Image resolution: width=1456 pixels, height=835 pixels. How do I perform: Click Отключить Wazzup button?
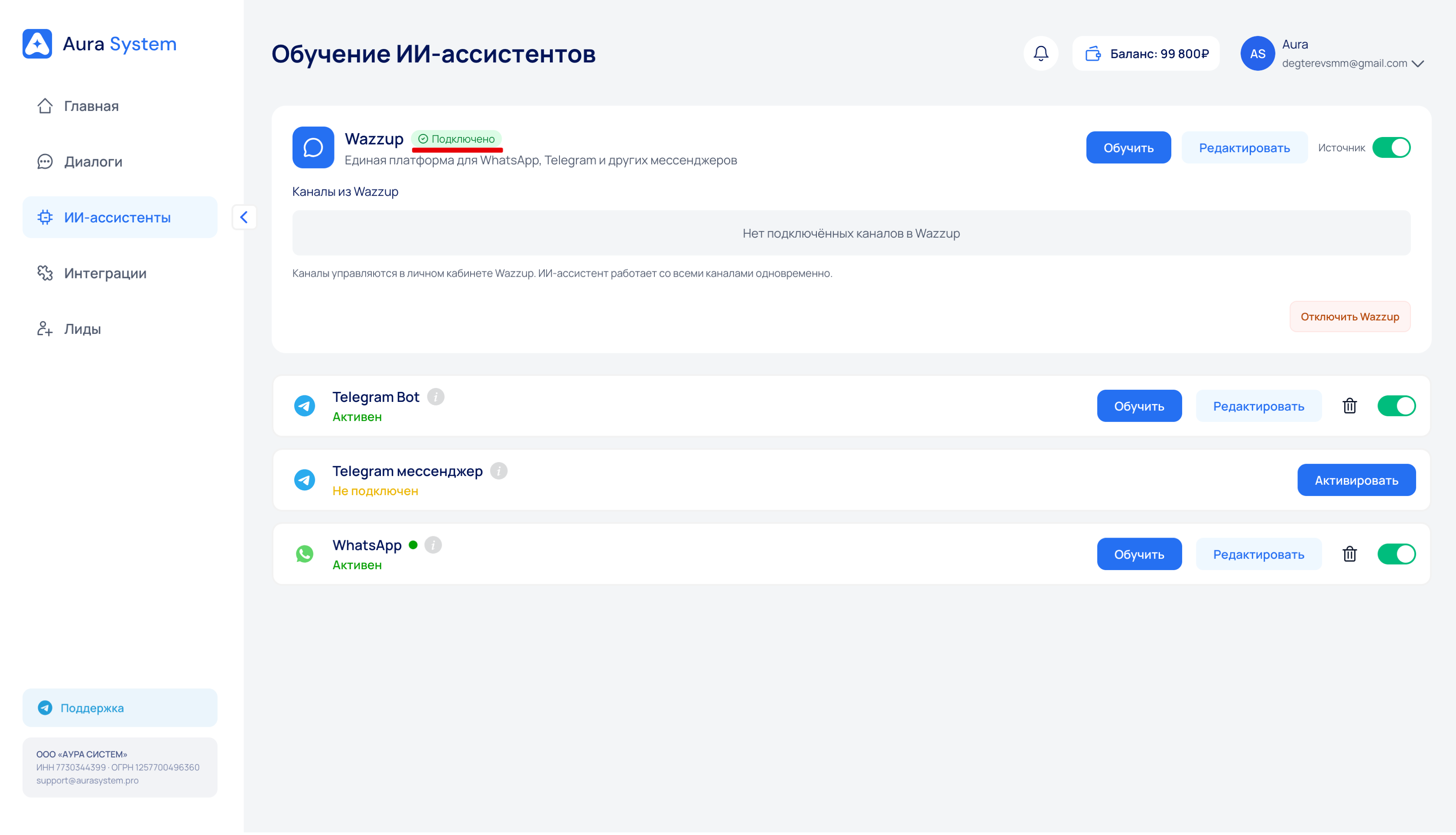click(x=1349, y=316)
